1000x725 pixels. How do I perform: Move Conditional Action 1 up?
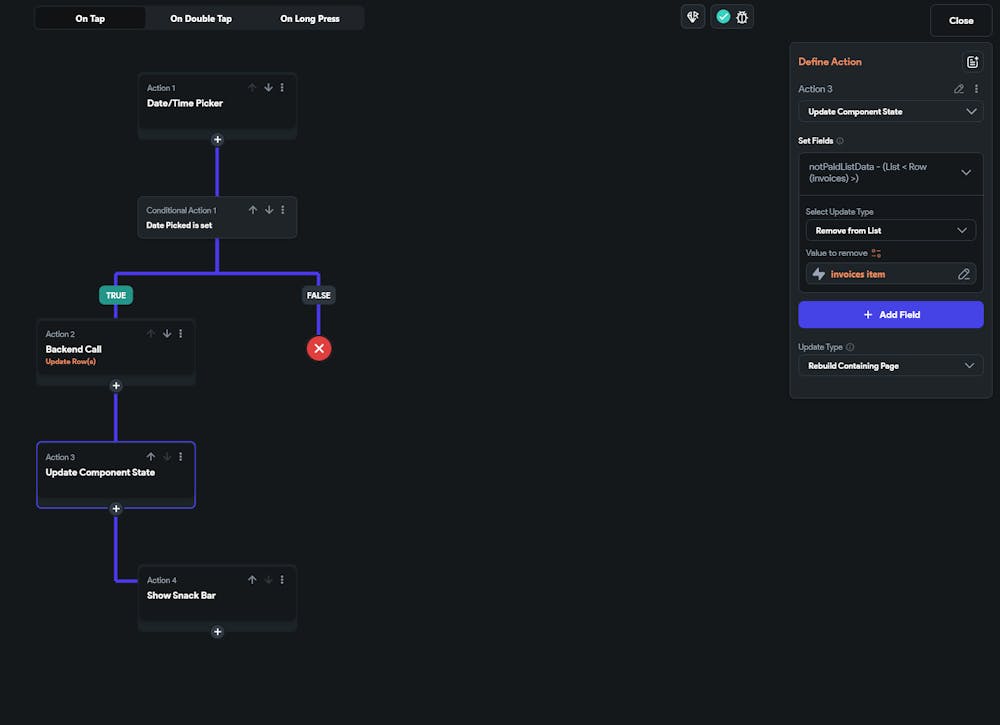[x=253, y=210]
